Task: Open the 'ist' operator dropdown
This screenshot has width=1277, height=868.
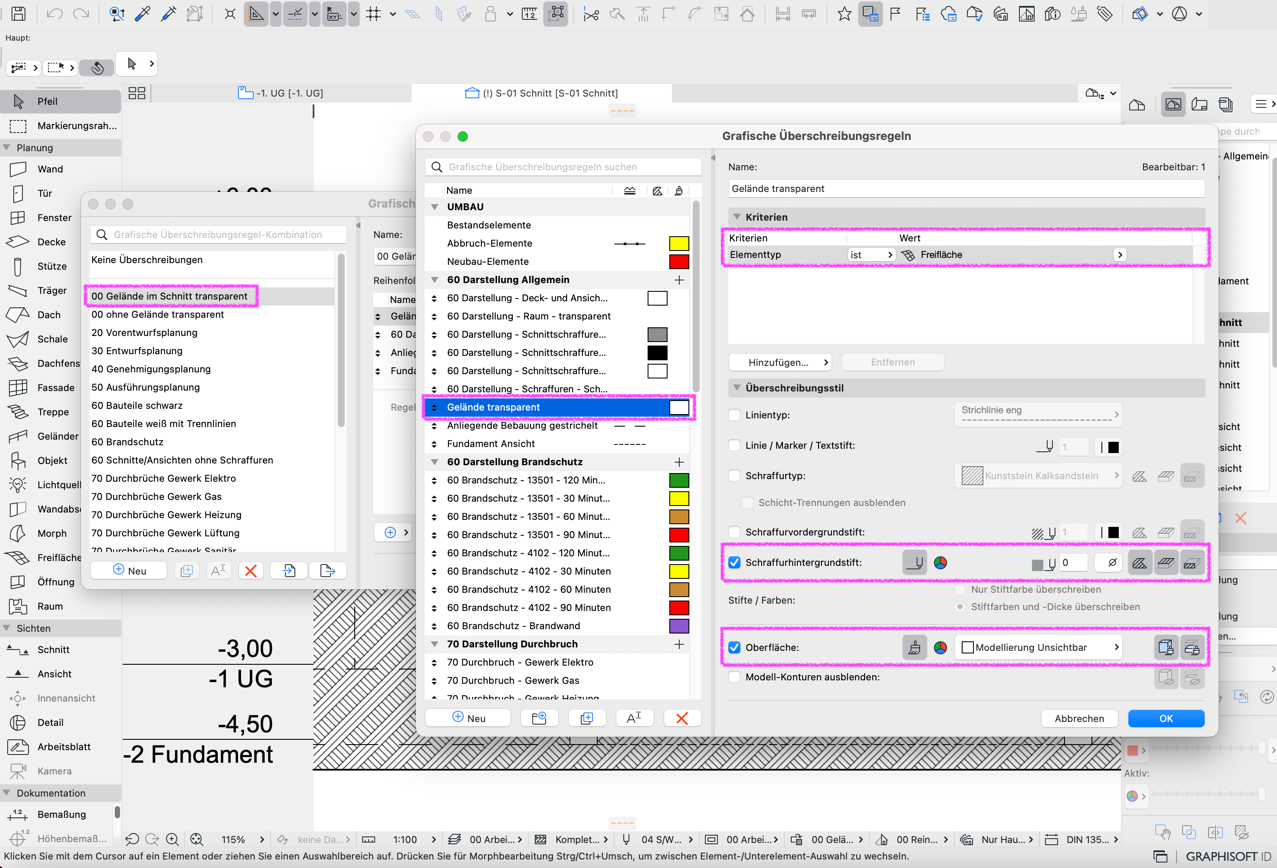Action: tap(871, 255)
